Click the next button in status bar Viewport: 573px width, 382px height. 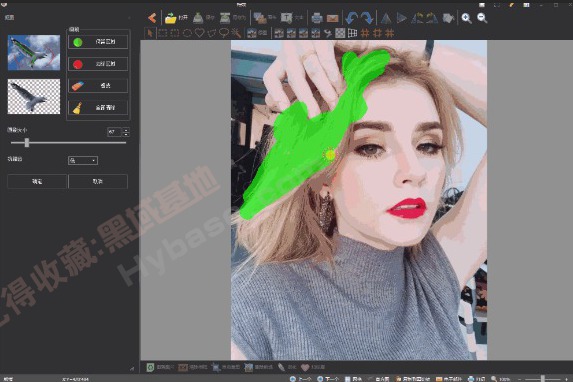pyautogui.click(x=328, y=379)
